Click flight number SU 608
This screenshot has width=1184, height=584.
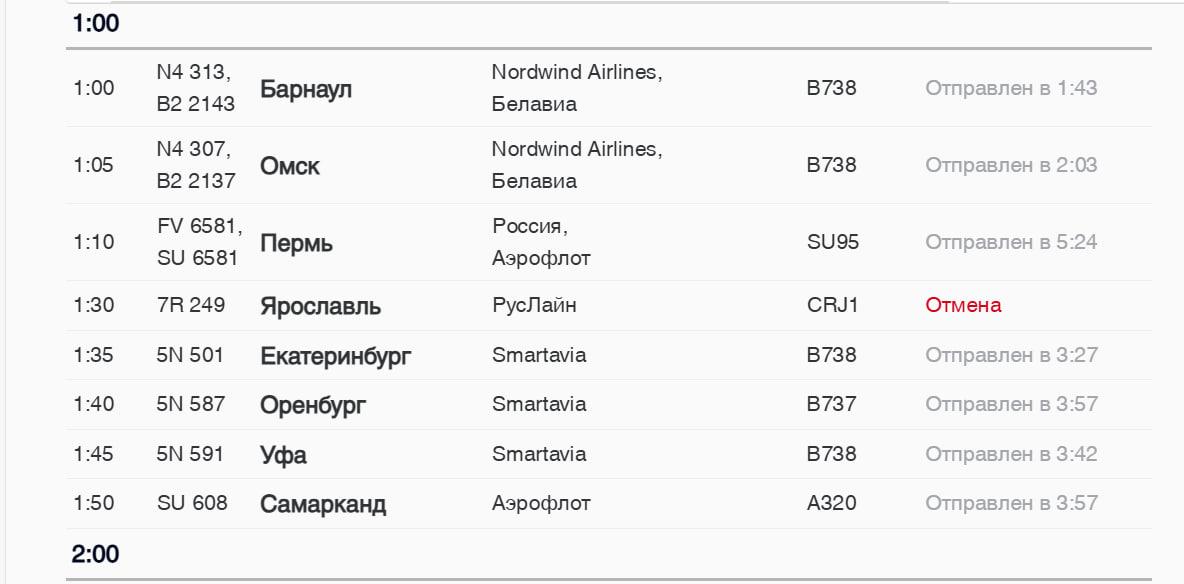tap(192, 503)
